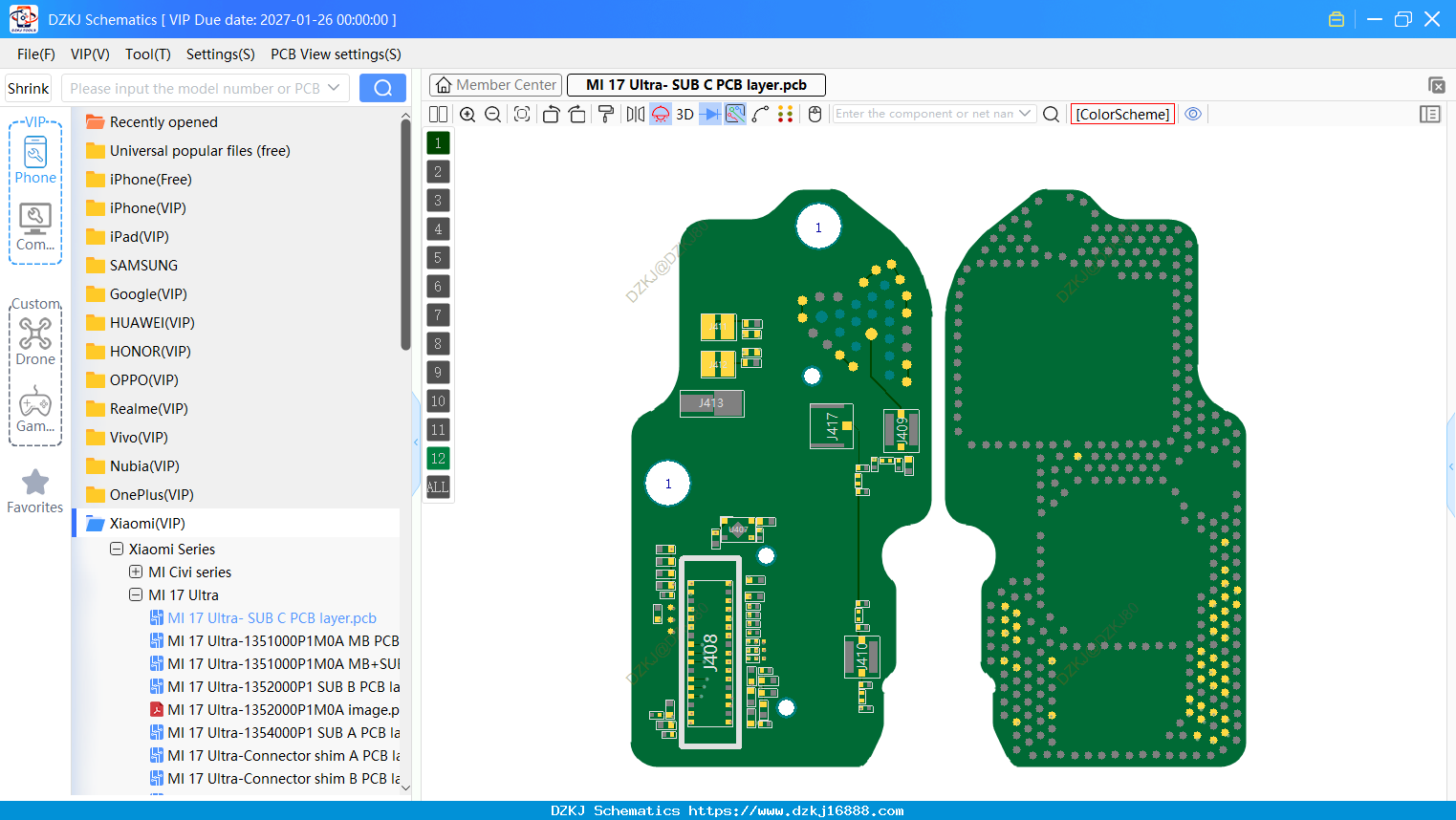This screenshot has width=1456, height=820.
Task: Rotate the board clockwise
Action: pyautogui.click(x=576, y=114)
